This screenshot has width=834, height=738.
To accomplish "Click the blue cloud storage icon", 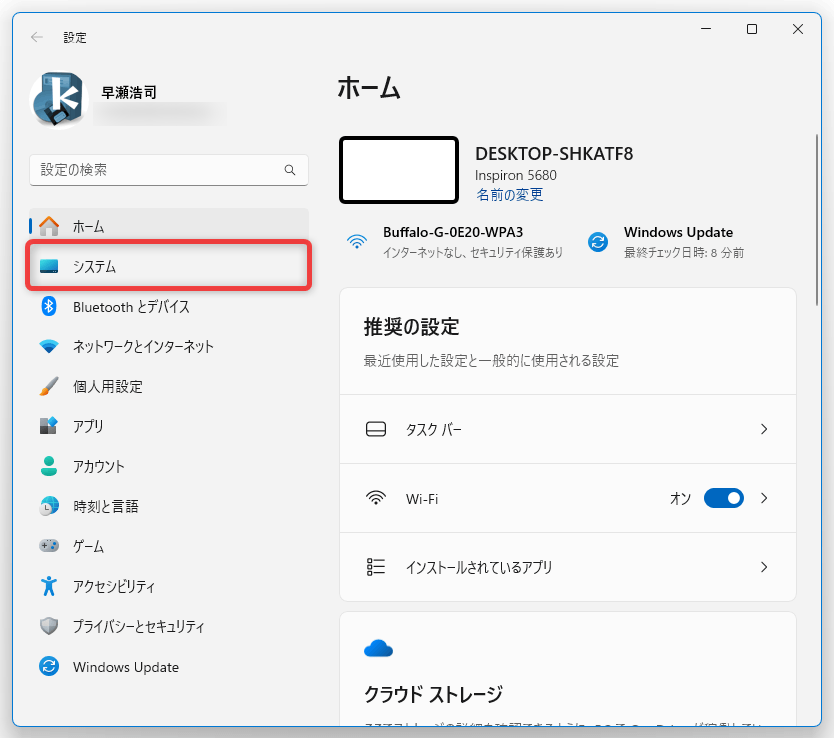I will click(x=378, y=649).
